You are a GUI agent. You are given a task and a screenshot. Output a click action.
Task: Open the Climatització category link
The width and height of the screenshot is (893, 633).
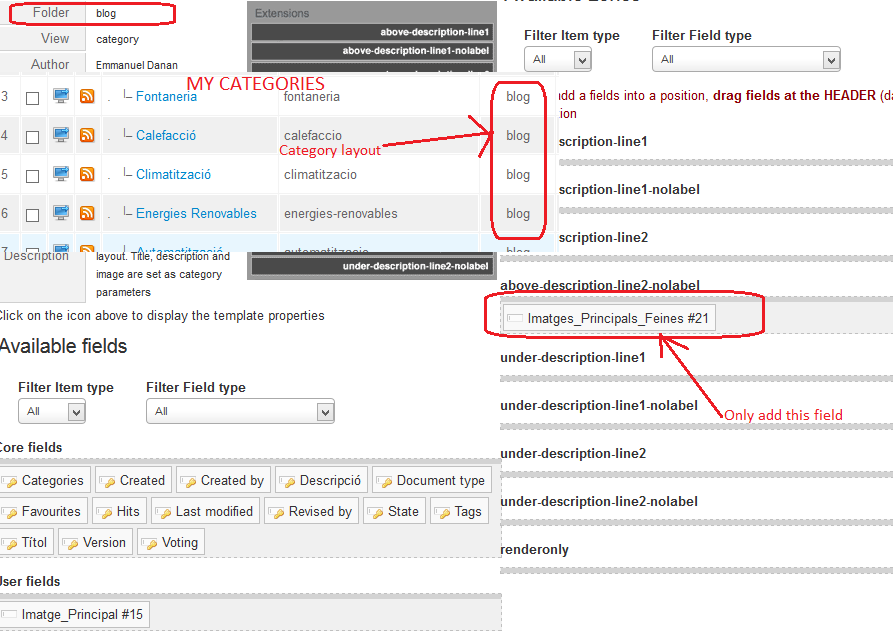point(173,174)
